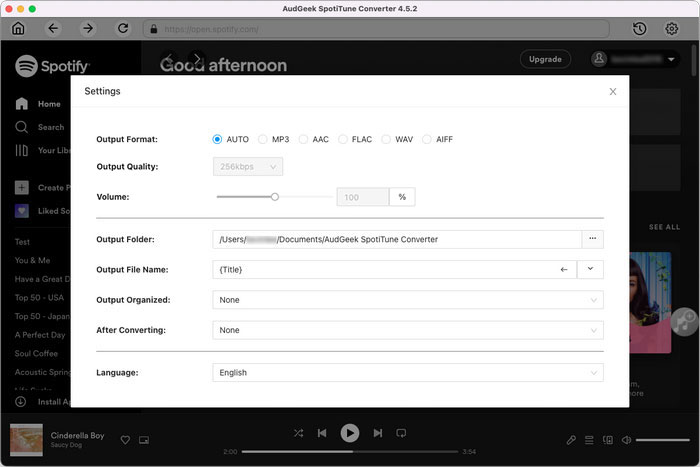Select MP3 output format
This screenshot has height=467, width=700.
coord(262,139)
